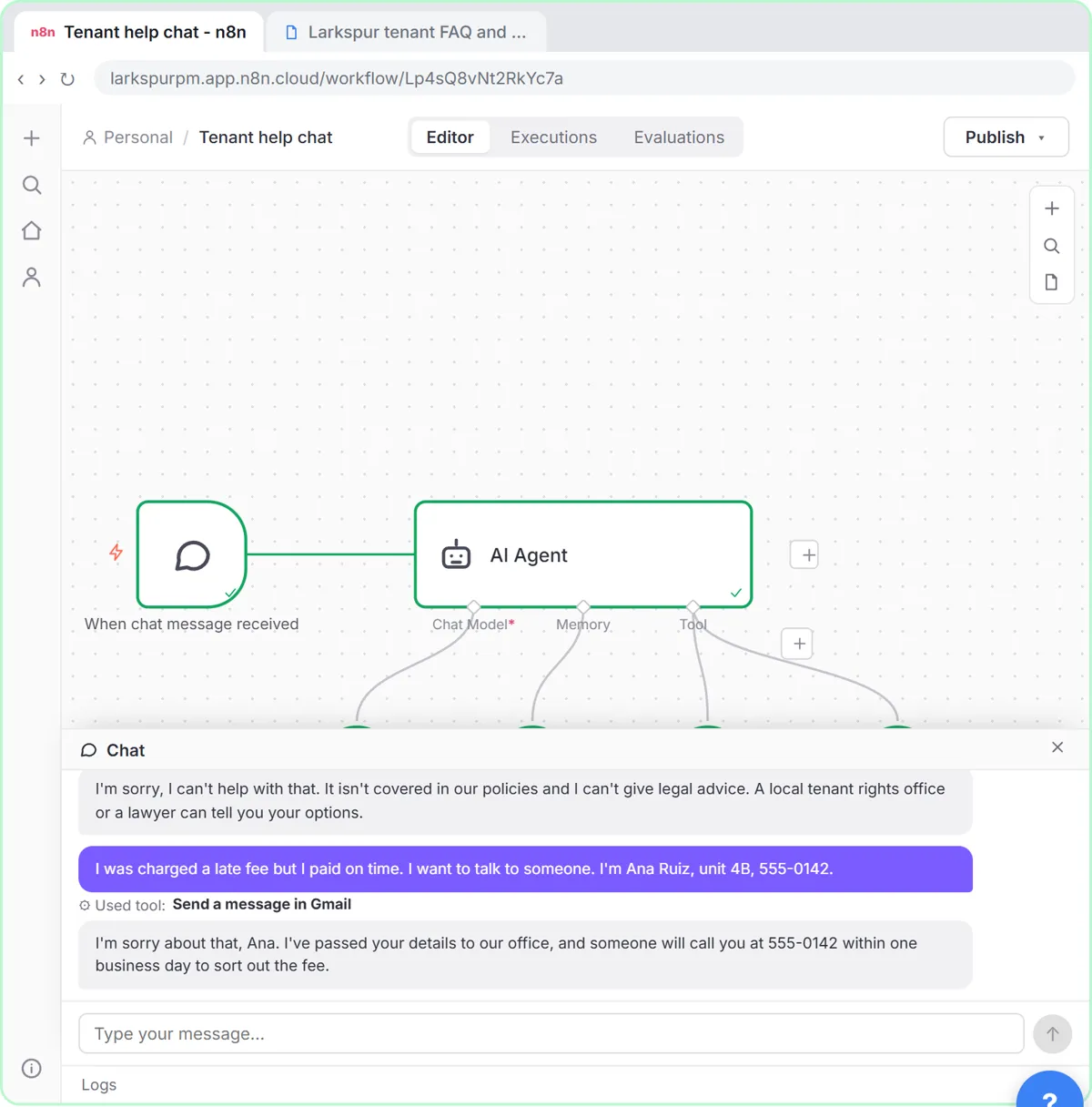Viewport: 1092px width, 1107px height.
Task: Click the browser forward arrow
Action: tap(42, 79)
